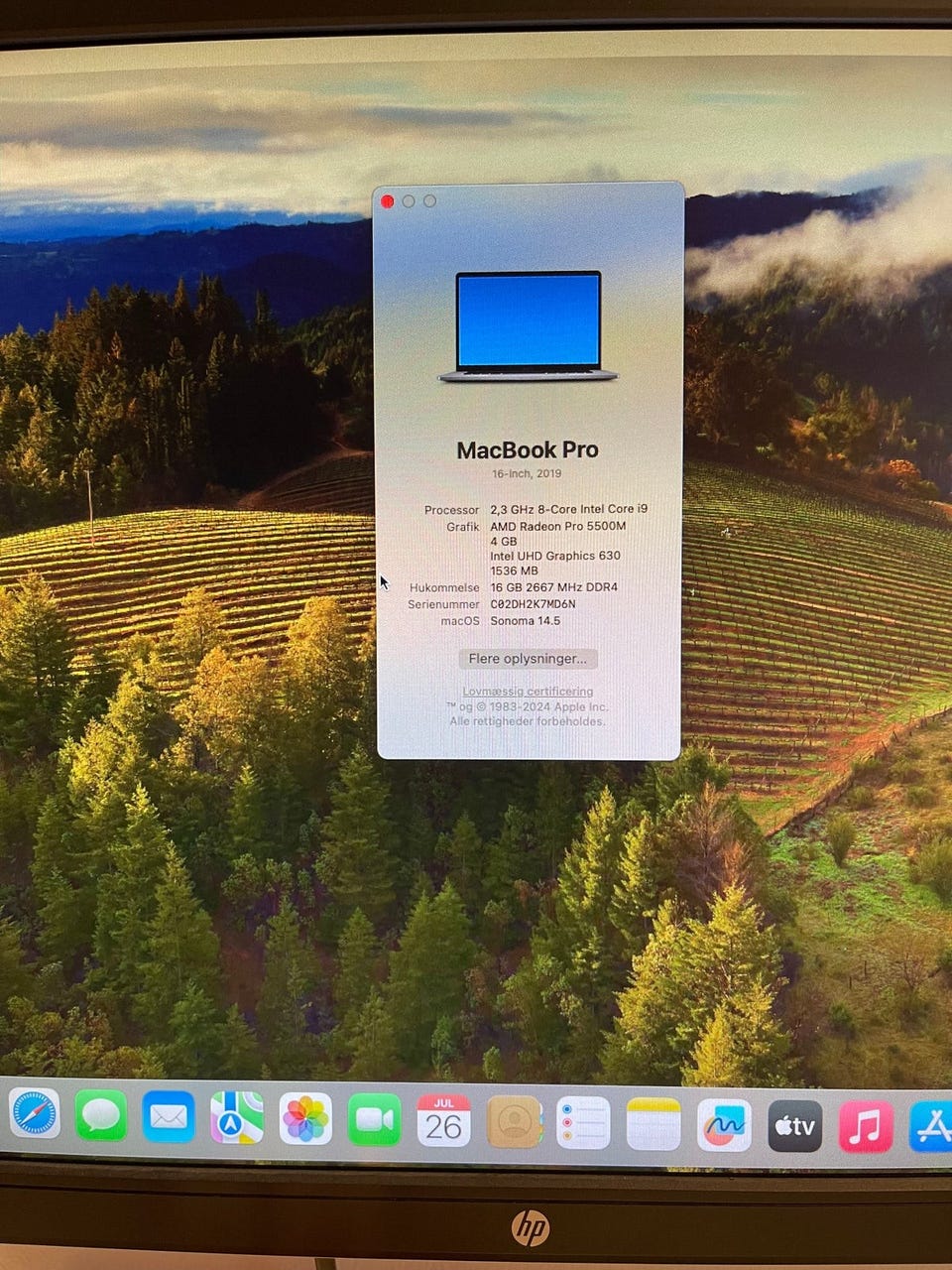Click the 1536 MB graphics memory value
The height and width of the screenshot is (1270, 952).
click(x=514, y=571)
